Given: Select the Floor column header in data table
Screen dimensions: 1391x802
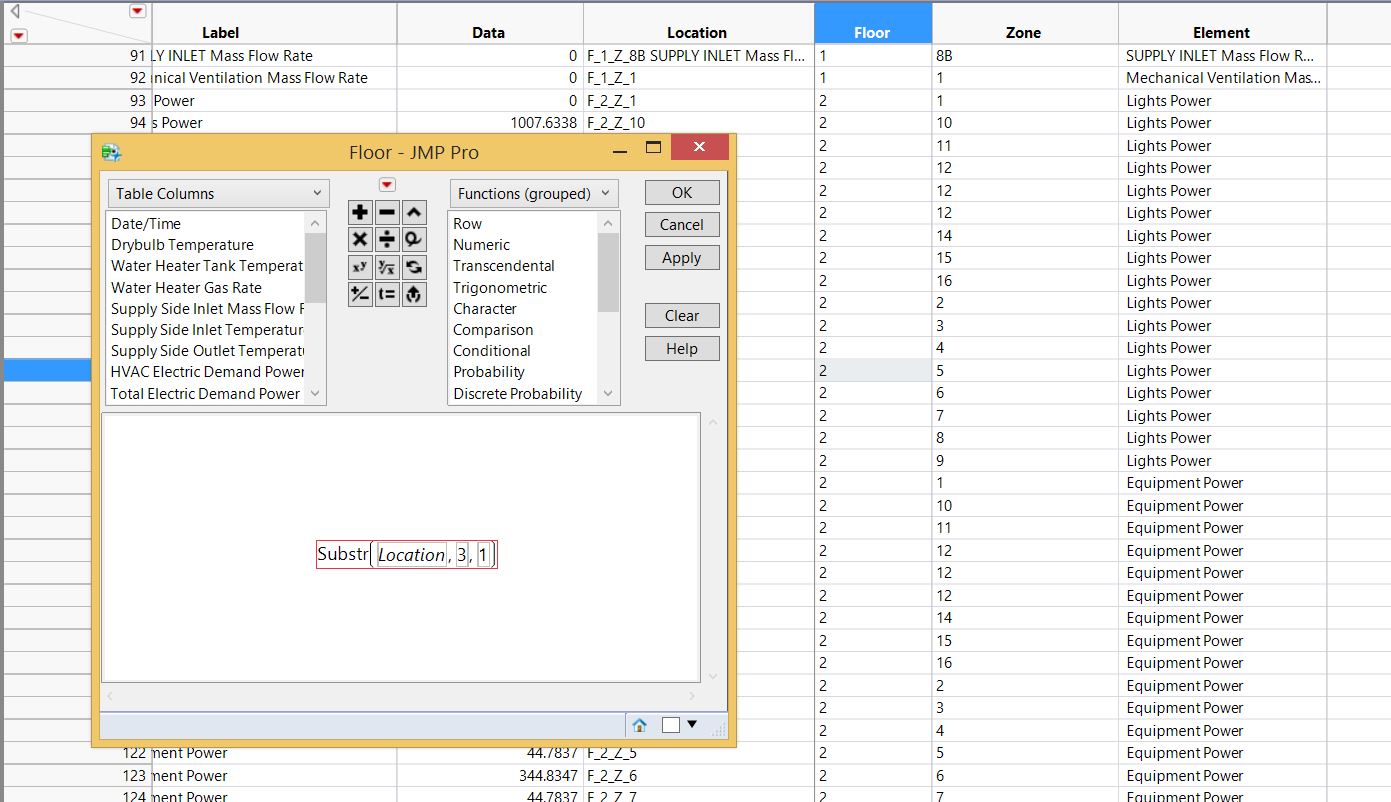Looking at the screenshot, I should pyautogui.click(x=872, y=23).
